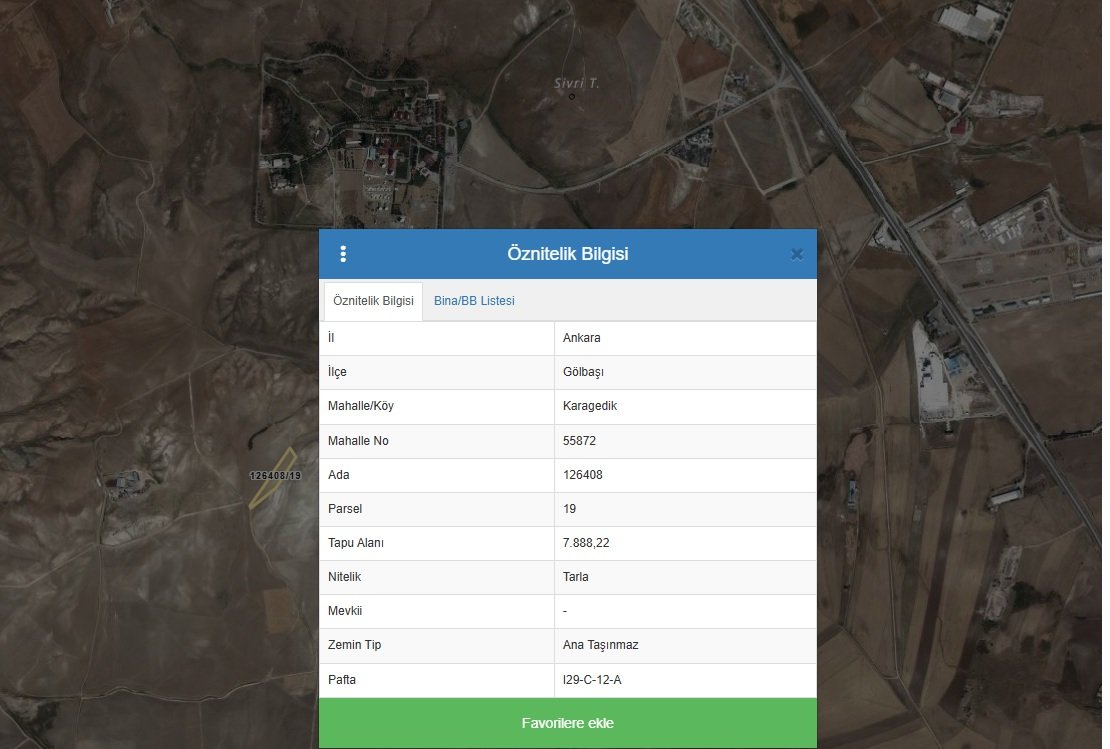This screenshot has width=1110, height=749.
Task: Click the Favorilere ekle button
Action: 567,723
